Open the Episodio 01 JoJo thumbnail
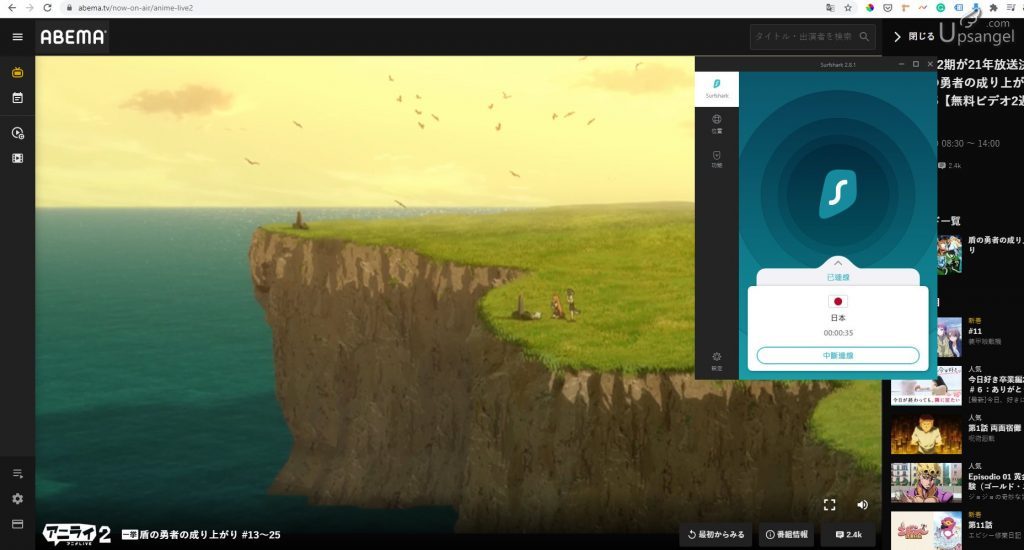The height and width of the screenshot is (550, 1024). [926, 483]
